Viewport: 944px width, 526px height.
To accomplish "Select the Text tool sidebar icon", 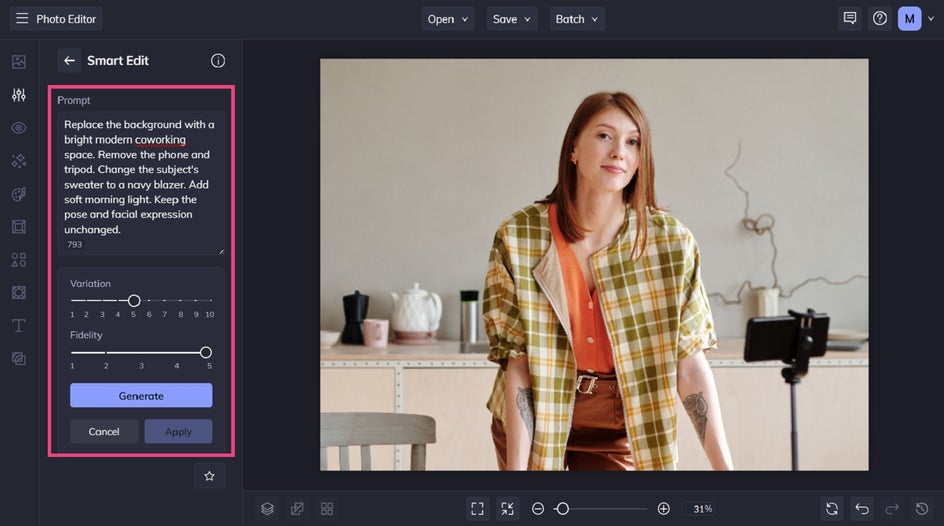I will (19, 326).
